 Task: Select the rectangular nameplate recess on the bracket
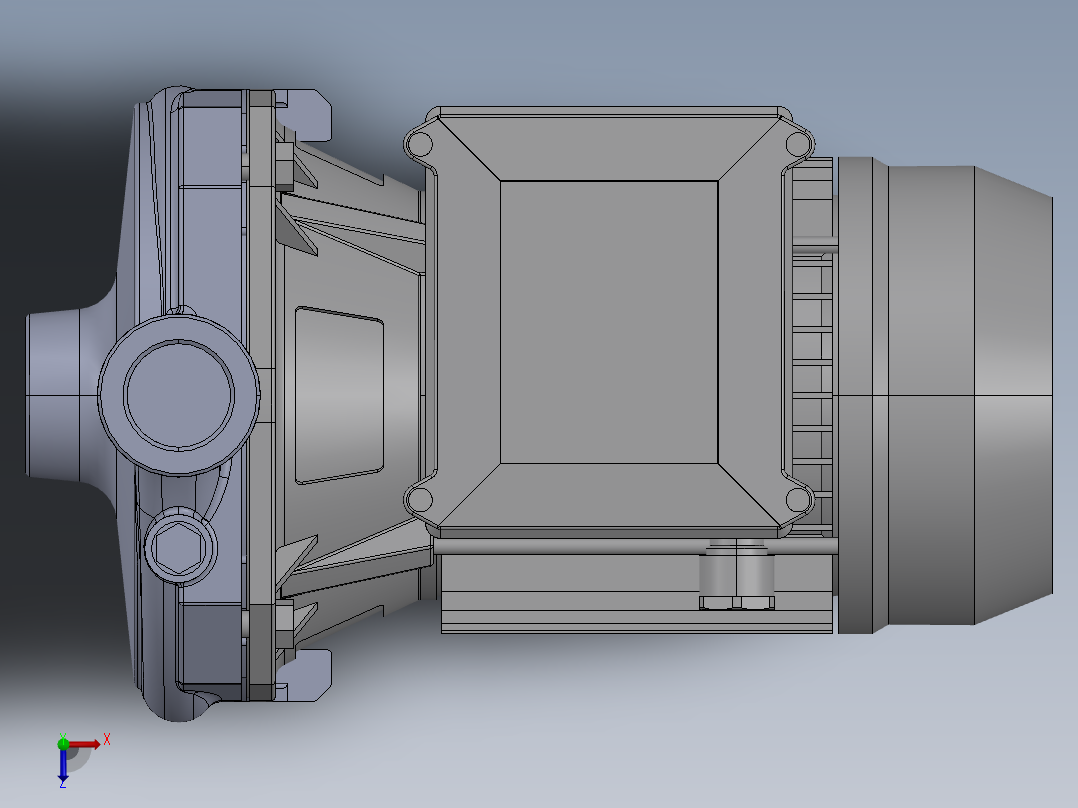pos(339,395)
